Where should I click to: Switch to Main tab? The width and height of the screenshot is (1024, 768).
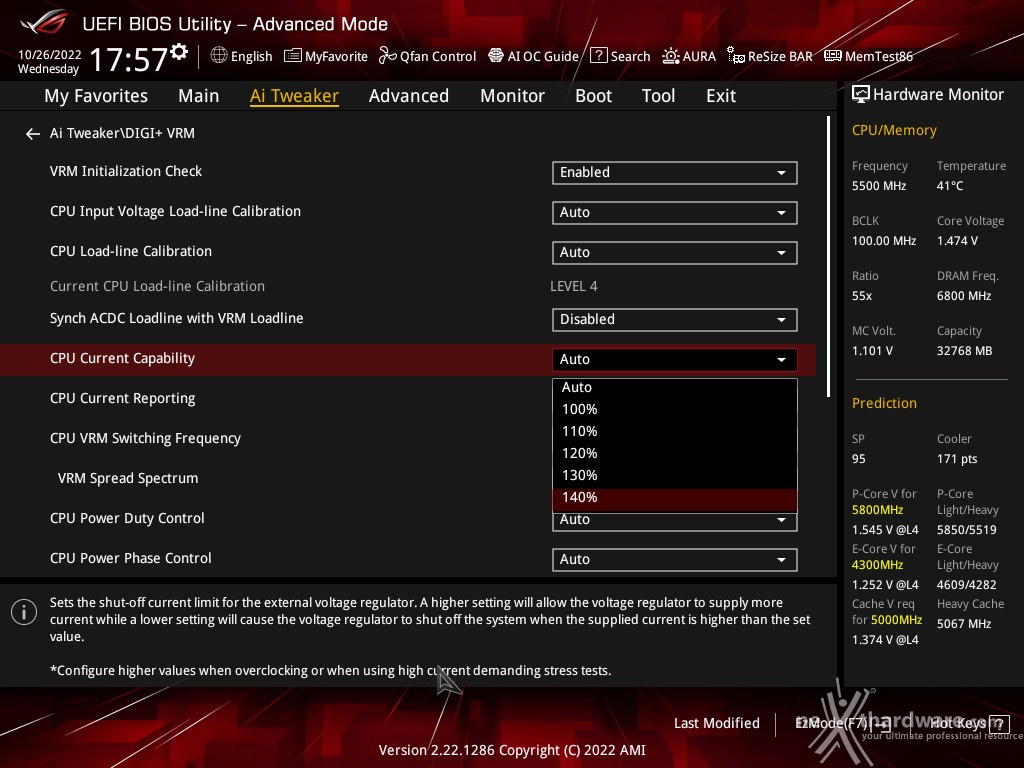pyautogui.click(x=199, y=96)
